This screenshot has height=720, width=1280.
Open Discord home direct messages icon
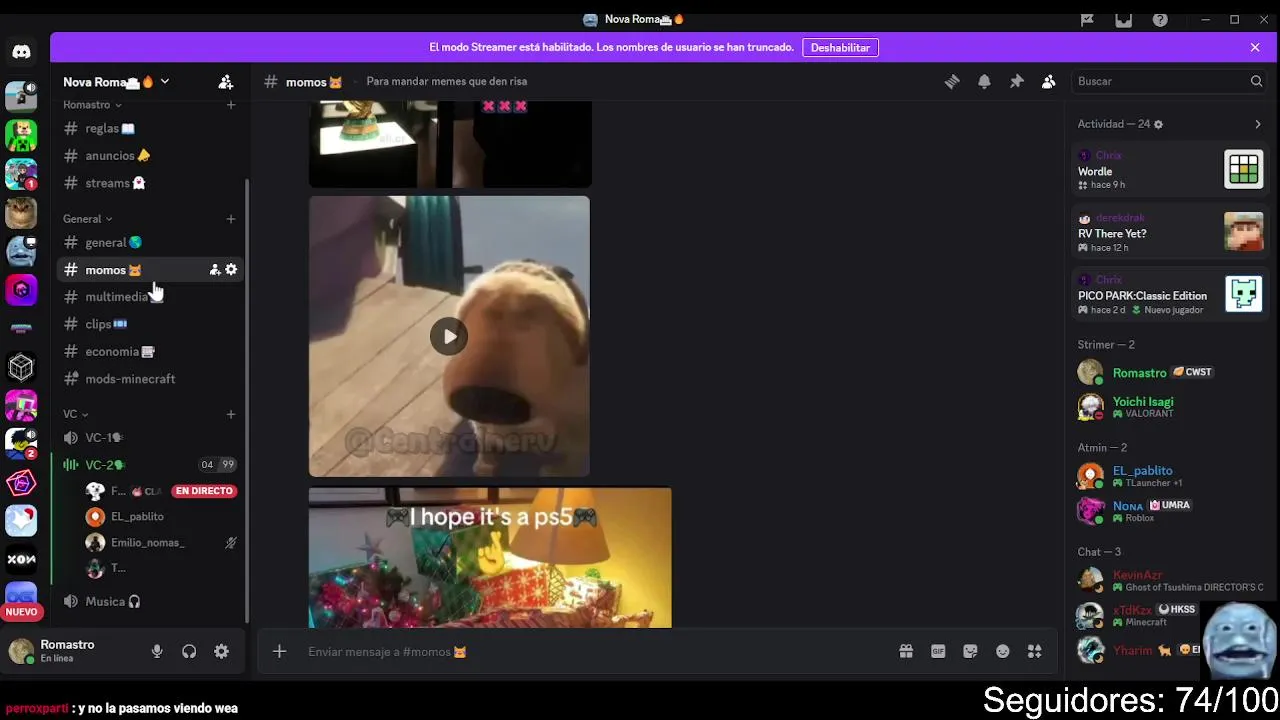click(x=21, y=52)
